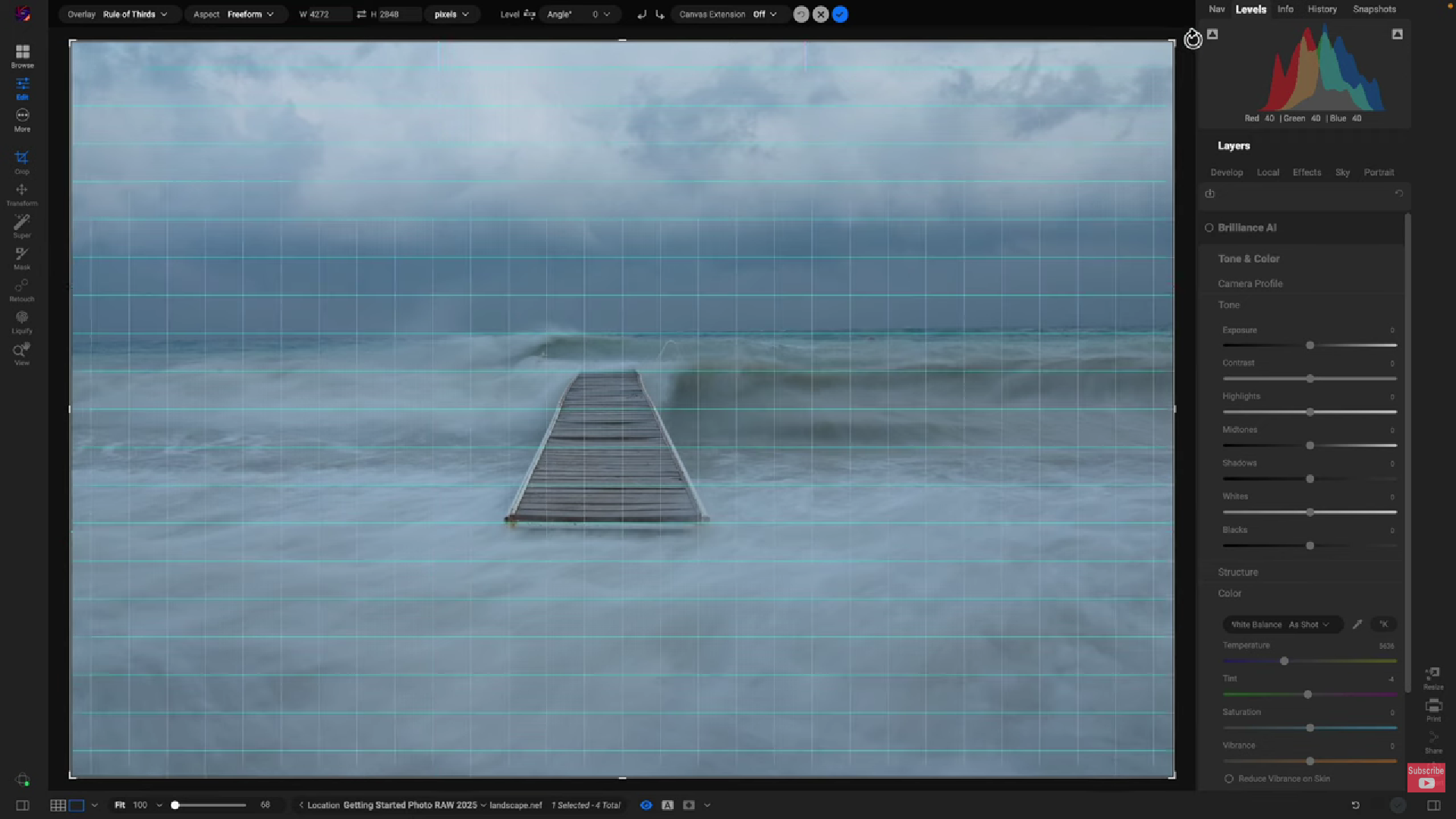The width and height of the screenshot is (1456, 819).
Task: Toggle left panel visibility
Action: tap(22, 805)
